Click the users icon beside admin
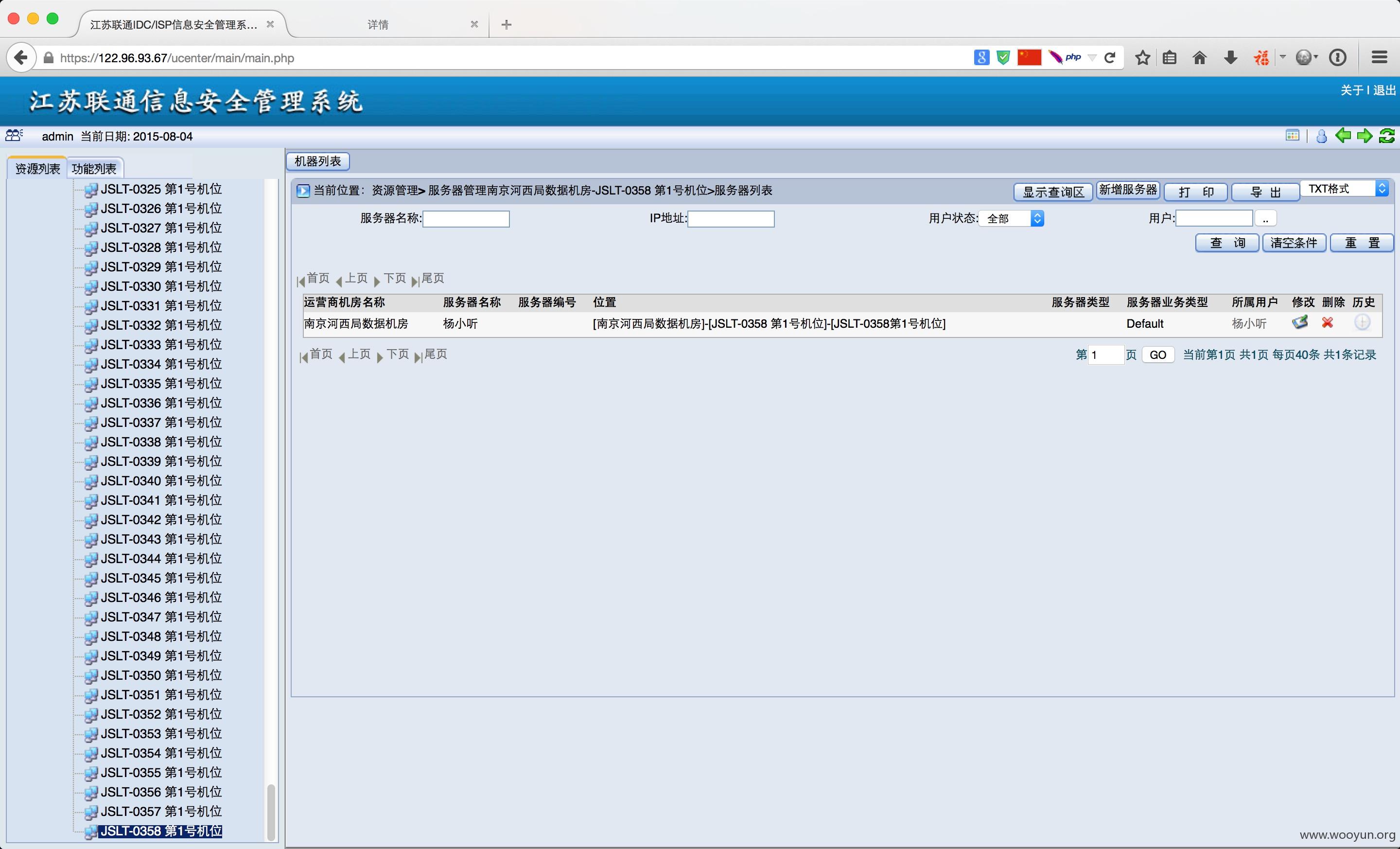The image size is (1400, 849). 14,135
